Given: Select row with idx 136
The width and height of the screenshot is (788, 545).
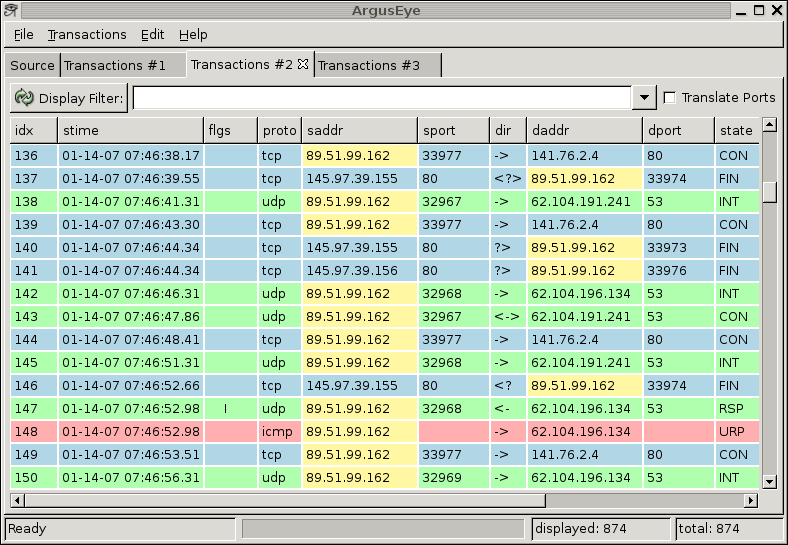Looking at the screenshot, I should 384,156.
